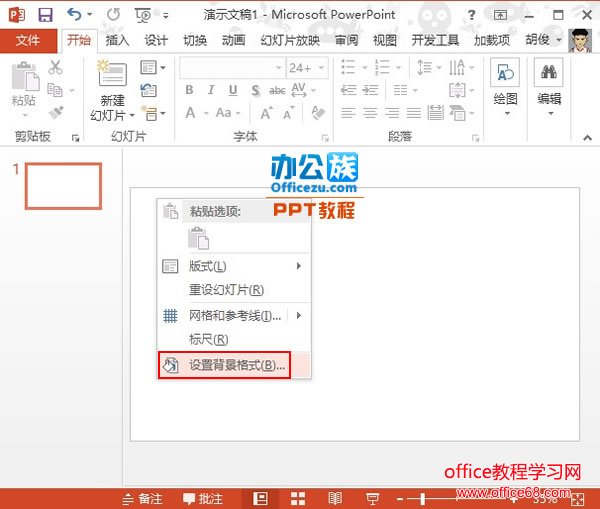This screenshot has width=600, height=509.
Task: Switch to Slide Sorter view icon
Action: [x=298, y=499]
